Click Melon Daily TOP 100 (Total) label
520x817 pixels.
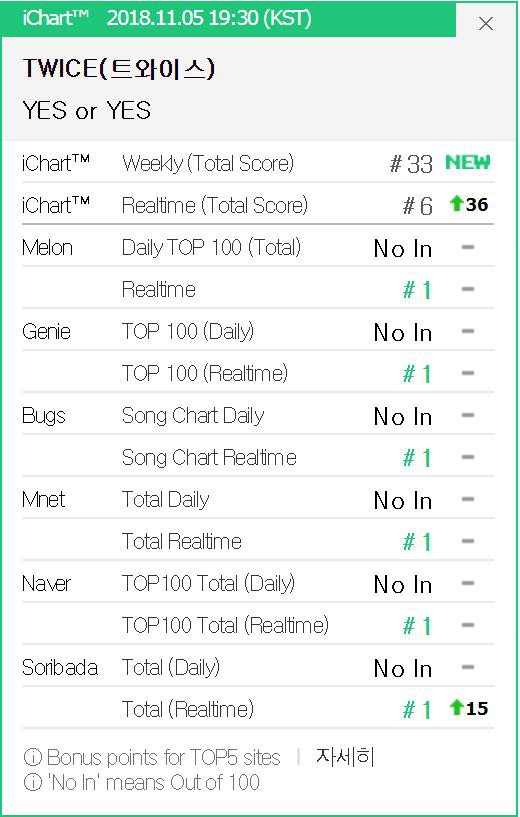211,247
